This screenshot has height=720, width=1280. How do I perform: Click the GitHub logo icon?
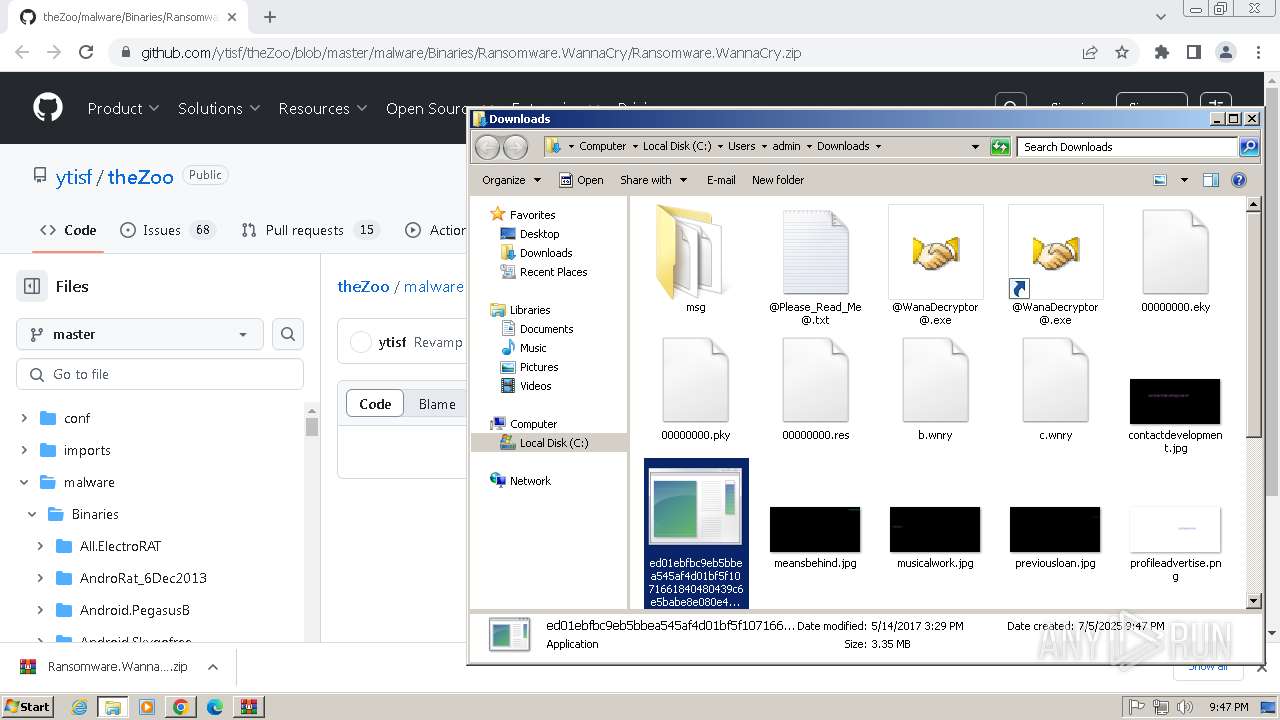pos(48,108)
